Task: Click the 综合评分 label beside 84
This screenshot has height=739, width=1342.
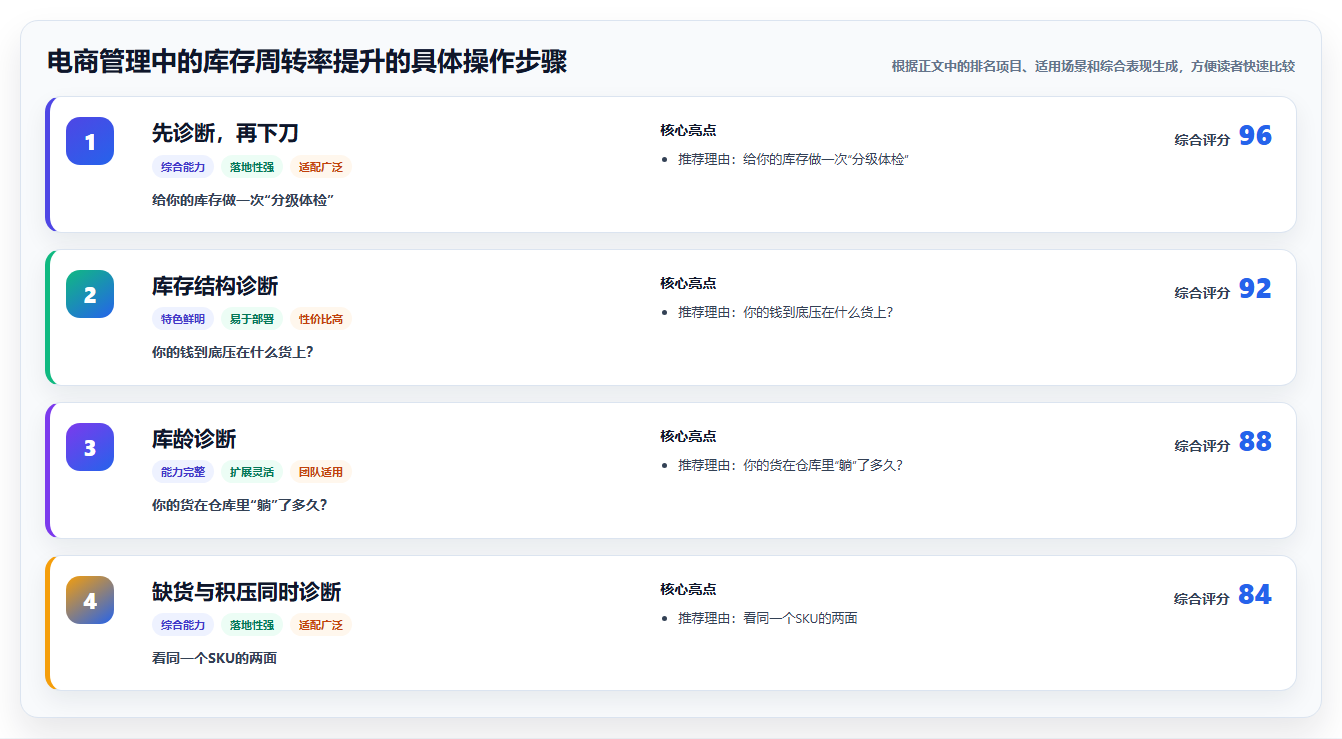Action: (1202, 599)
